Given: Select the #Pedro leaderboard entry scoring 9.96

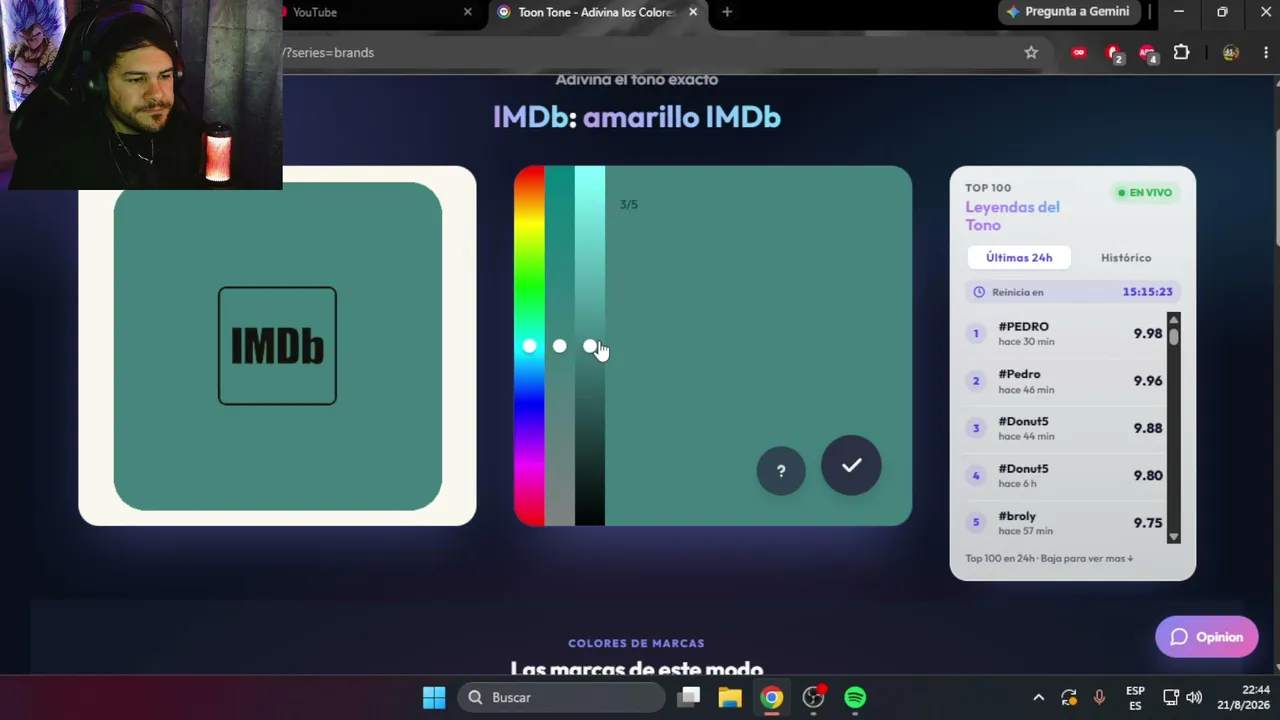Looking at the screenshot, I should point(1065,381).
